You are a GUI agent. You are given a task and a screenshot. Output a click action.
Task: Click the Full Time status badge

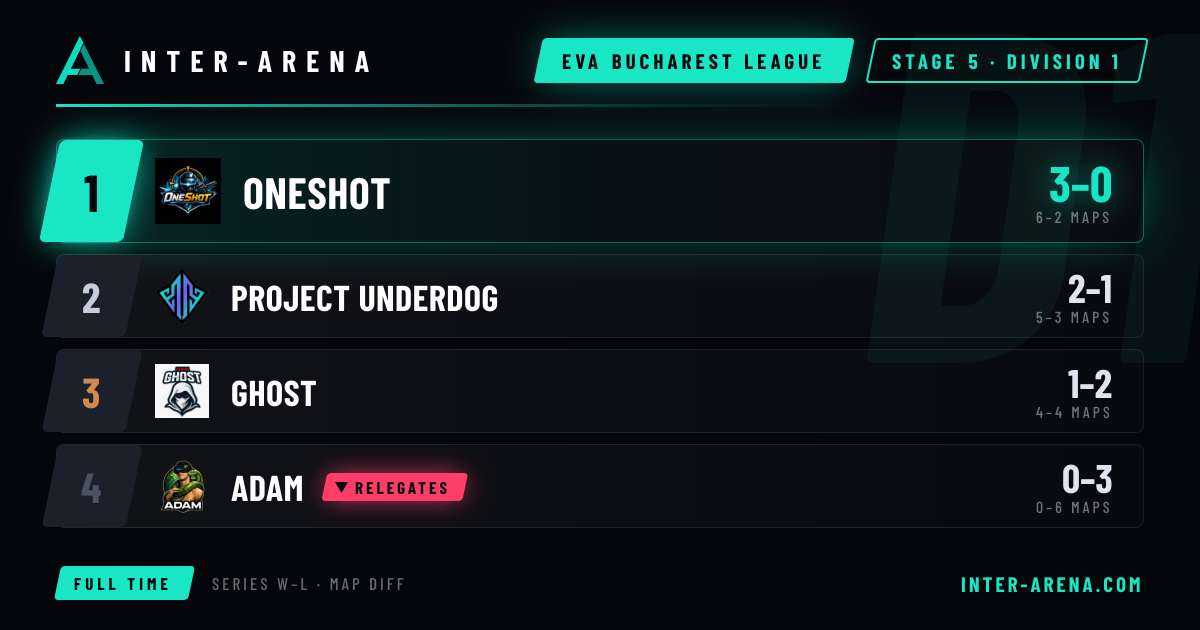[x=124, y=583]
